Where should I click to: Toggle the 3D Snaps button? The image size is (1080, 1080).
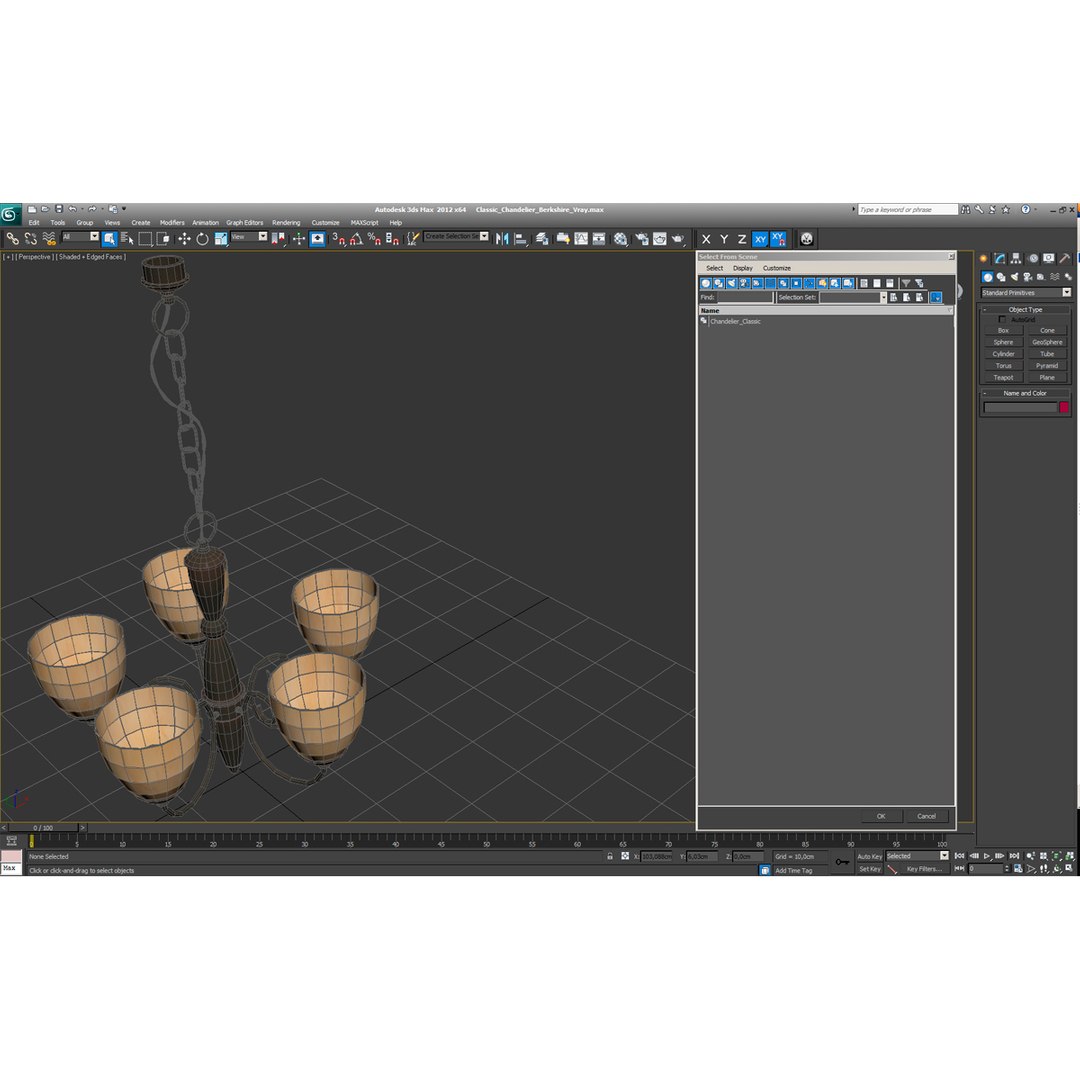(x=338, y=239)
